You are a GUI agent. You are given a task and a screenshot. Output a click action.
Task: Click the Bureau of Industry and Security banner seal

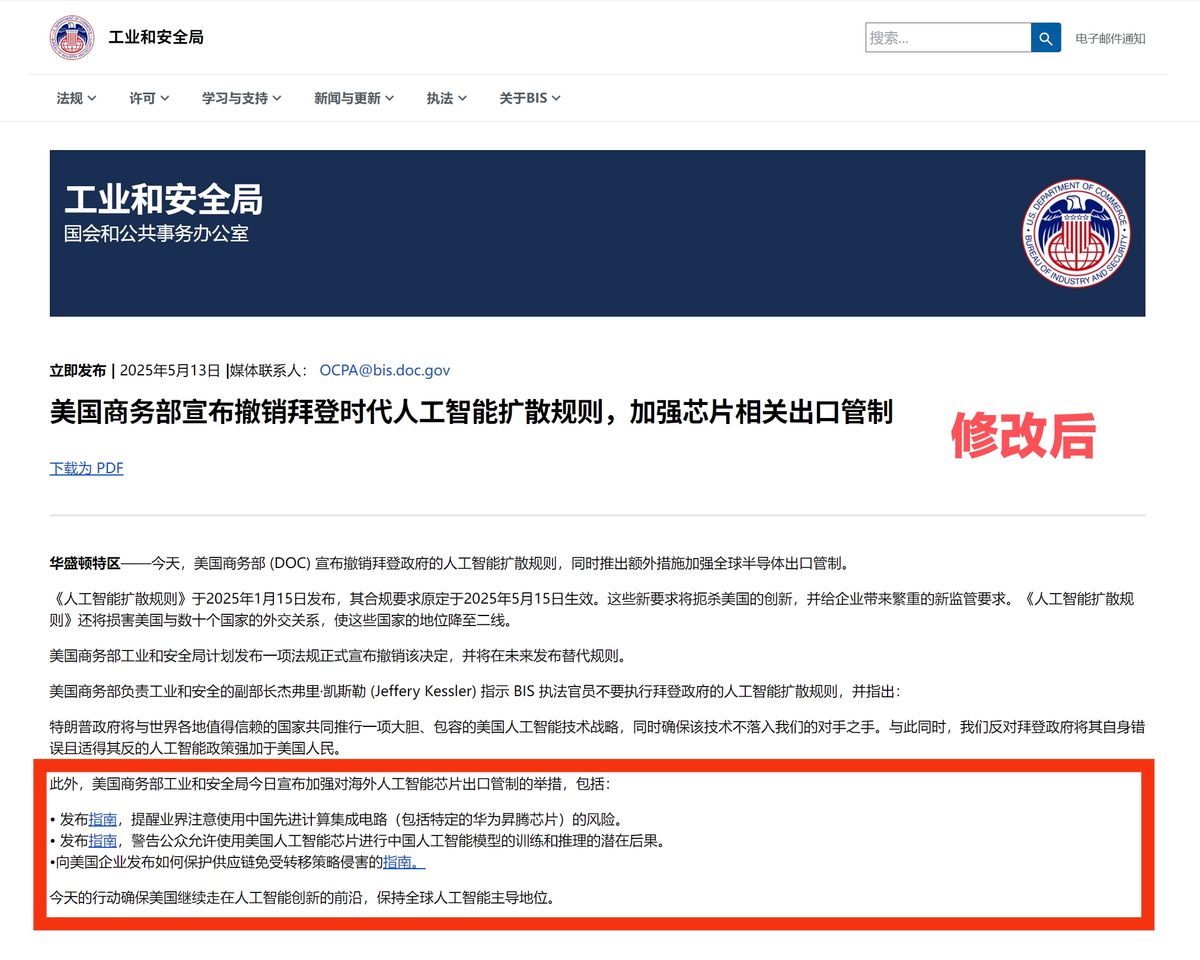1076,233
